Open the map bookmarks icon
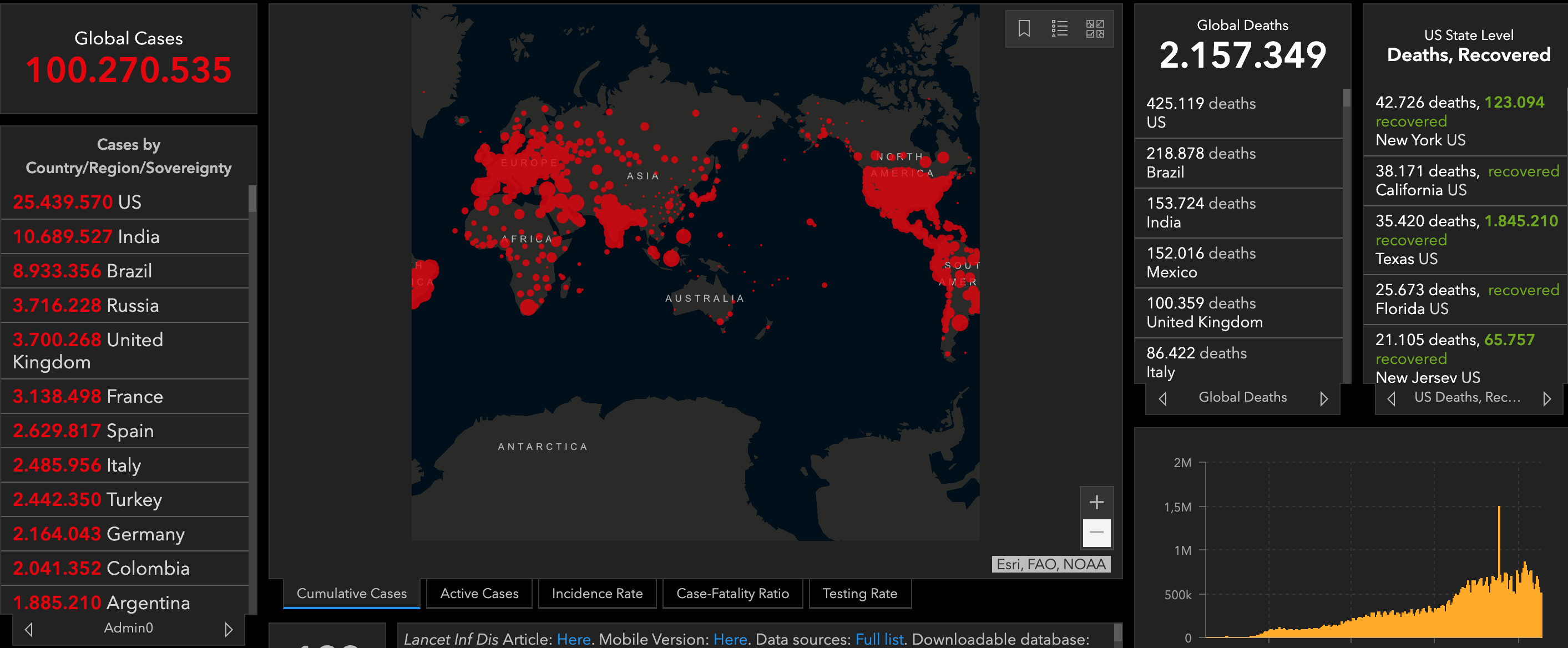 1024,29
